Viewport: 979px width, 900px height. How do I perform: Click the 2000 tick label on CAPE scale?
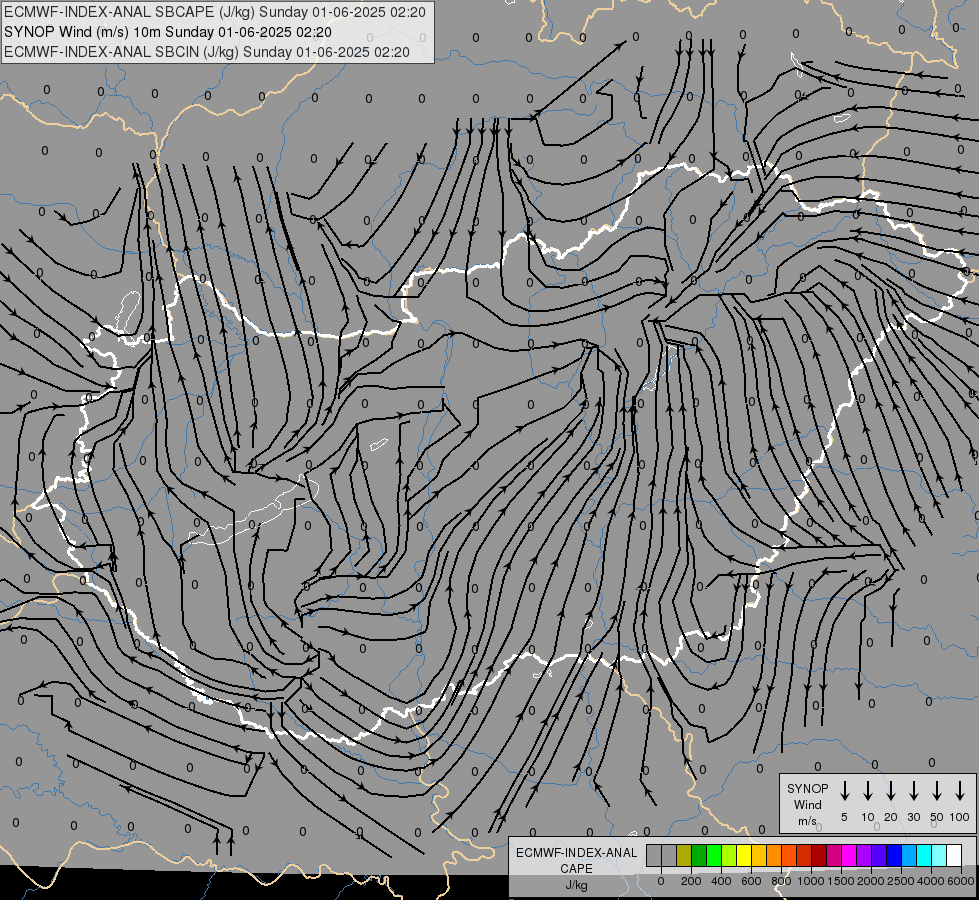click(870, 881)
